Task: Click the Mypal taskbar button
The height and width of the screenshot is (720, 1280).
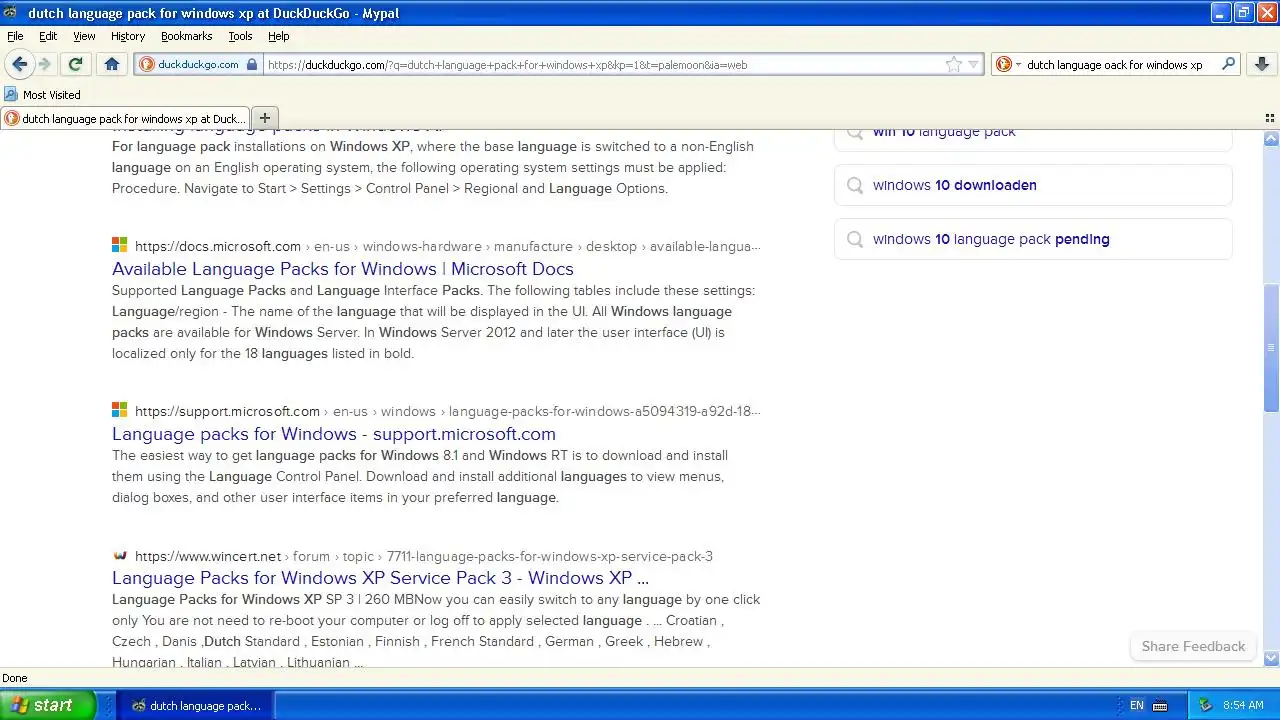Action: pyautogui.click(x=196, y=706)
